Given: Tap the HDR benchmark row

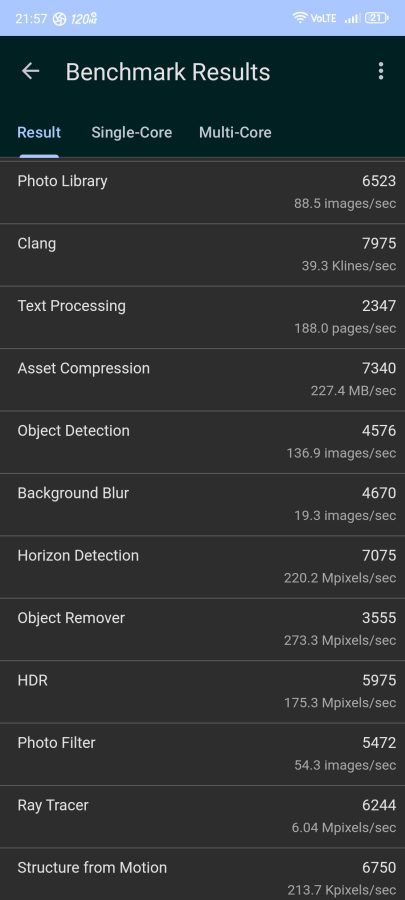Looking at the screenshot, I should coord(202,692).
